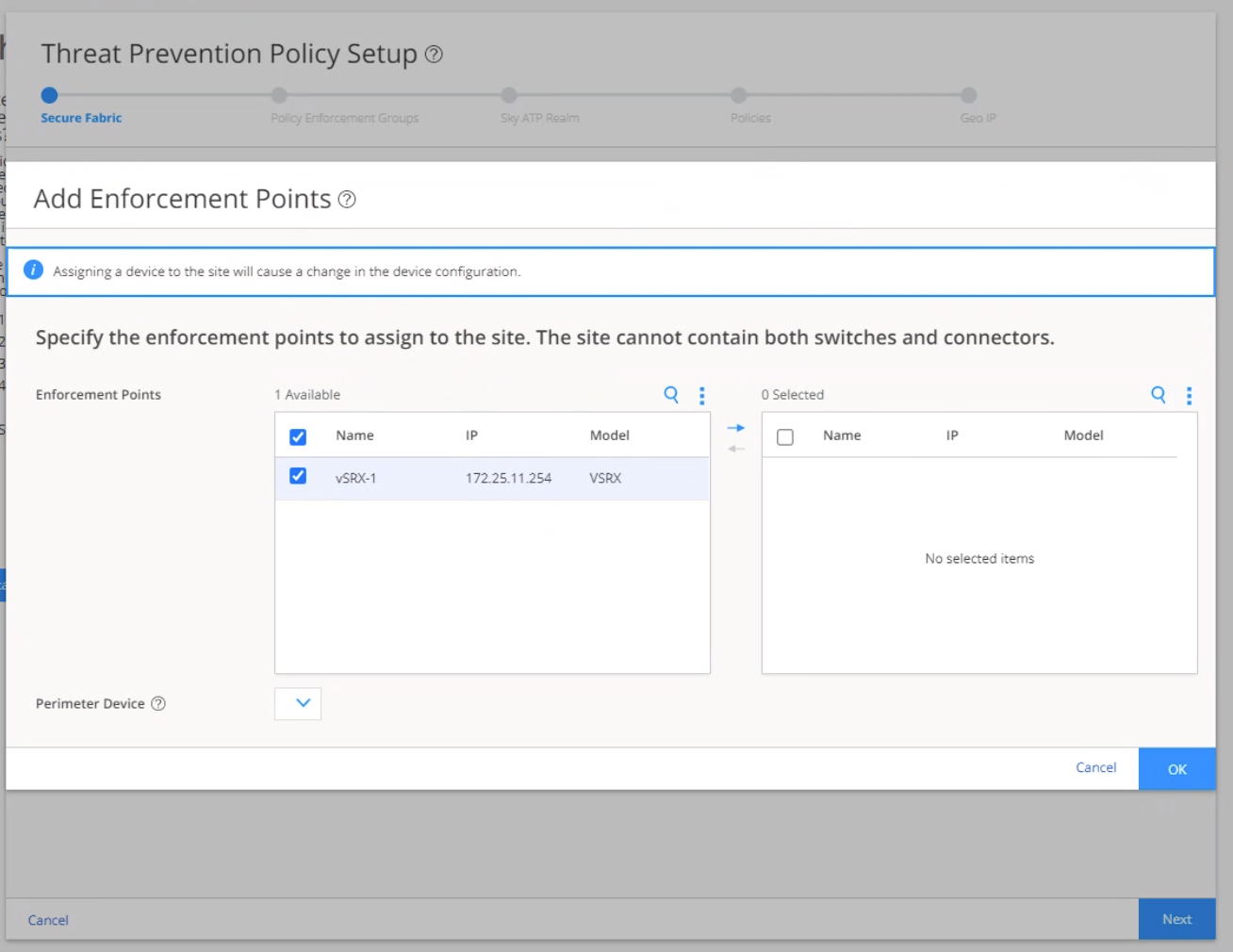Click Next button in the wizard

click(x=1175, y=919)
